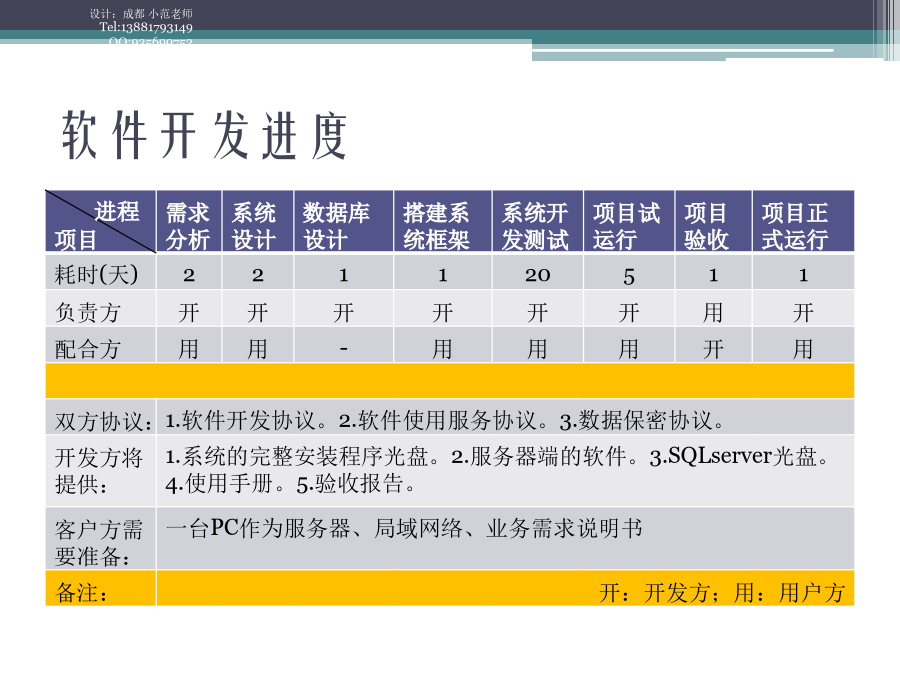Click the 负责方 cell "用" under 项目验收
The width and height of the screenshot is (900, 675).
713,313
